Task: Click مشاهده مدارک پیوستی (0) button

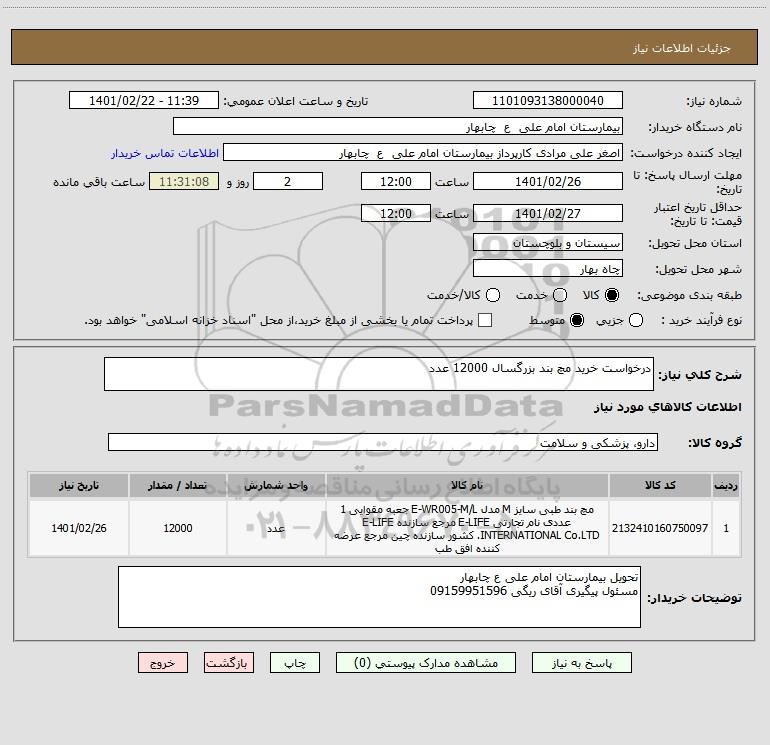Action: pos(426,663)
